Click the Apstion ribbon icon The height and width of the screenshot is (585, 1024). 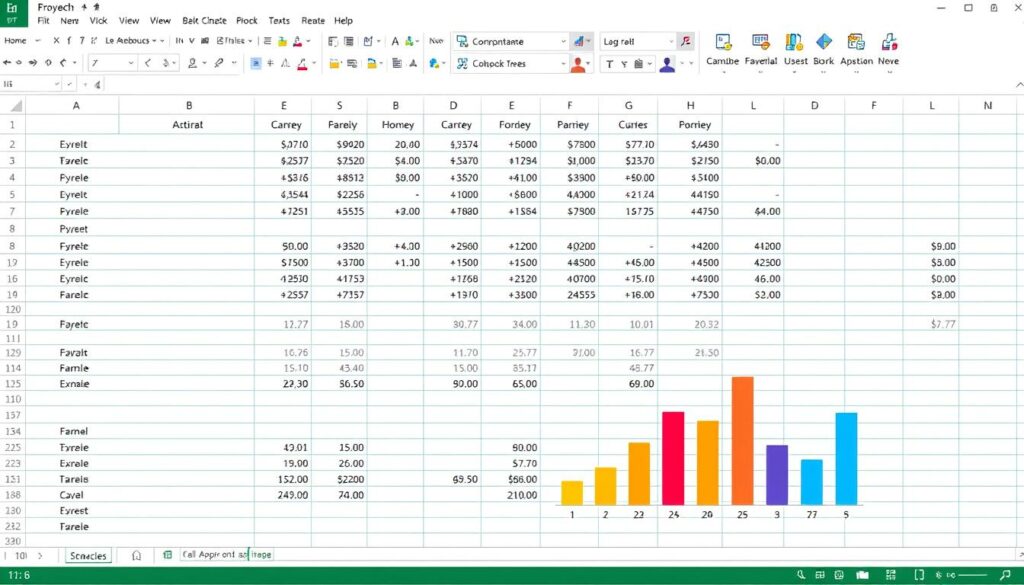[x=856, y=42]
